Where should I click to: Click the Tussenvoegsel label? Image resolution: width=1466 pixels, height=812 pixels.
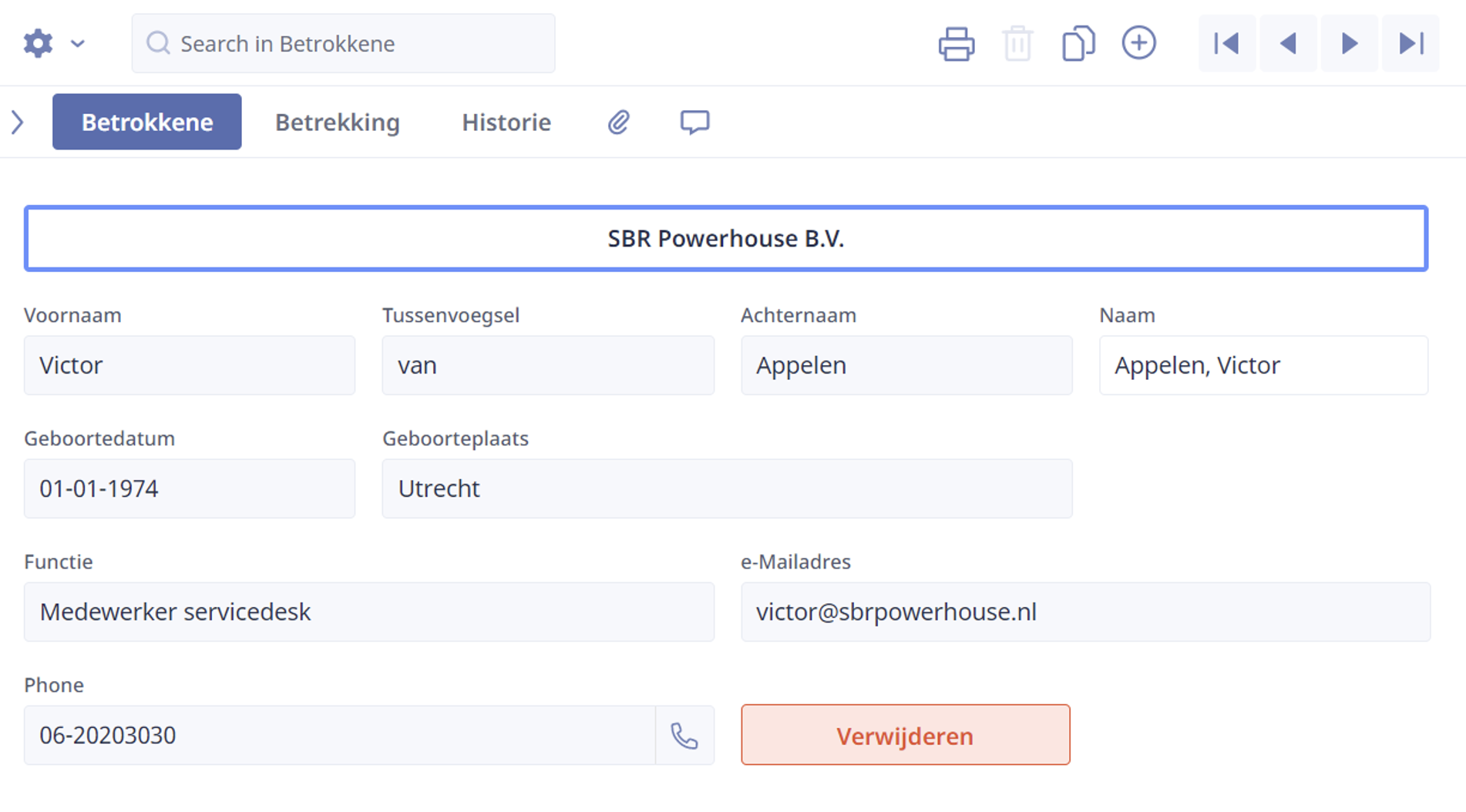point(451,315)
